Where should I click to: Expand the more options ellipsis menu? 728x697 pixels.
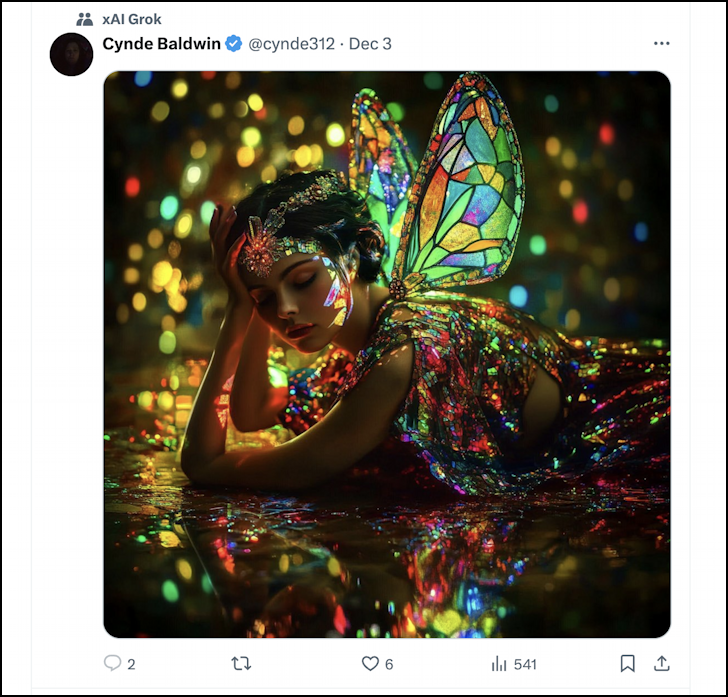click(661, 44)
